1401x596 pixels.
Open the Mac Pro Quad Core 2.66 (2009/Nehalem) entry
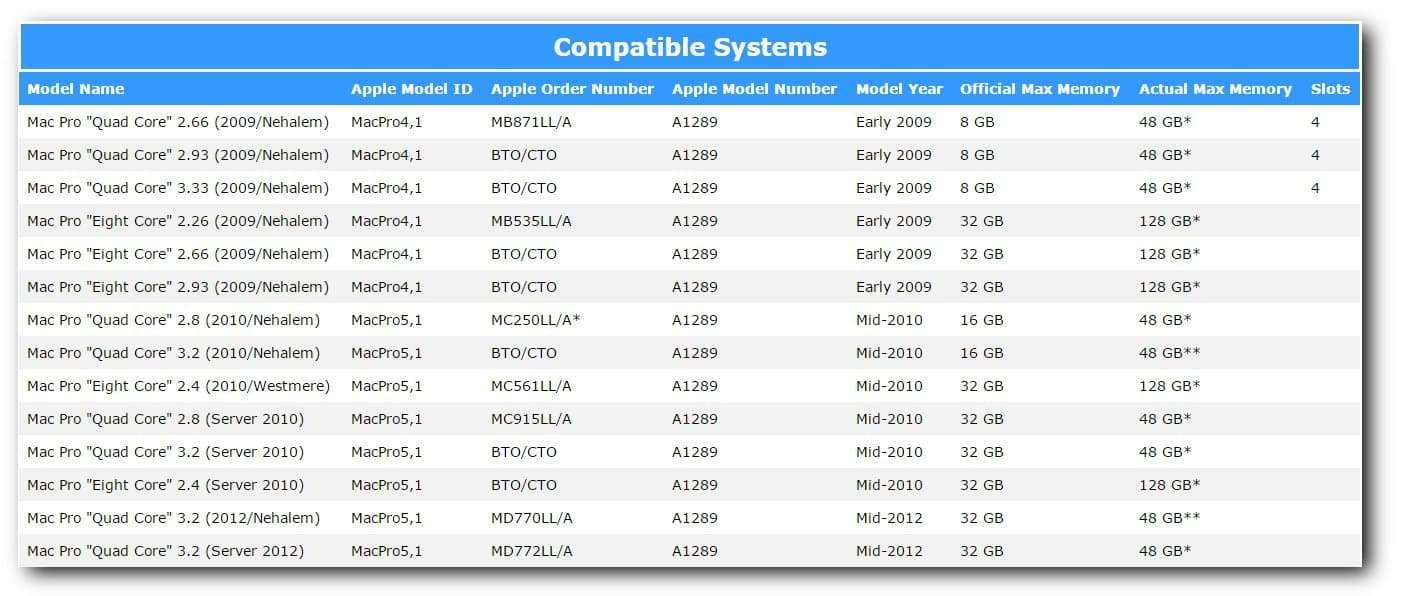coord(178,122)
